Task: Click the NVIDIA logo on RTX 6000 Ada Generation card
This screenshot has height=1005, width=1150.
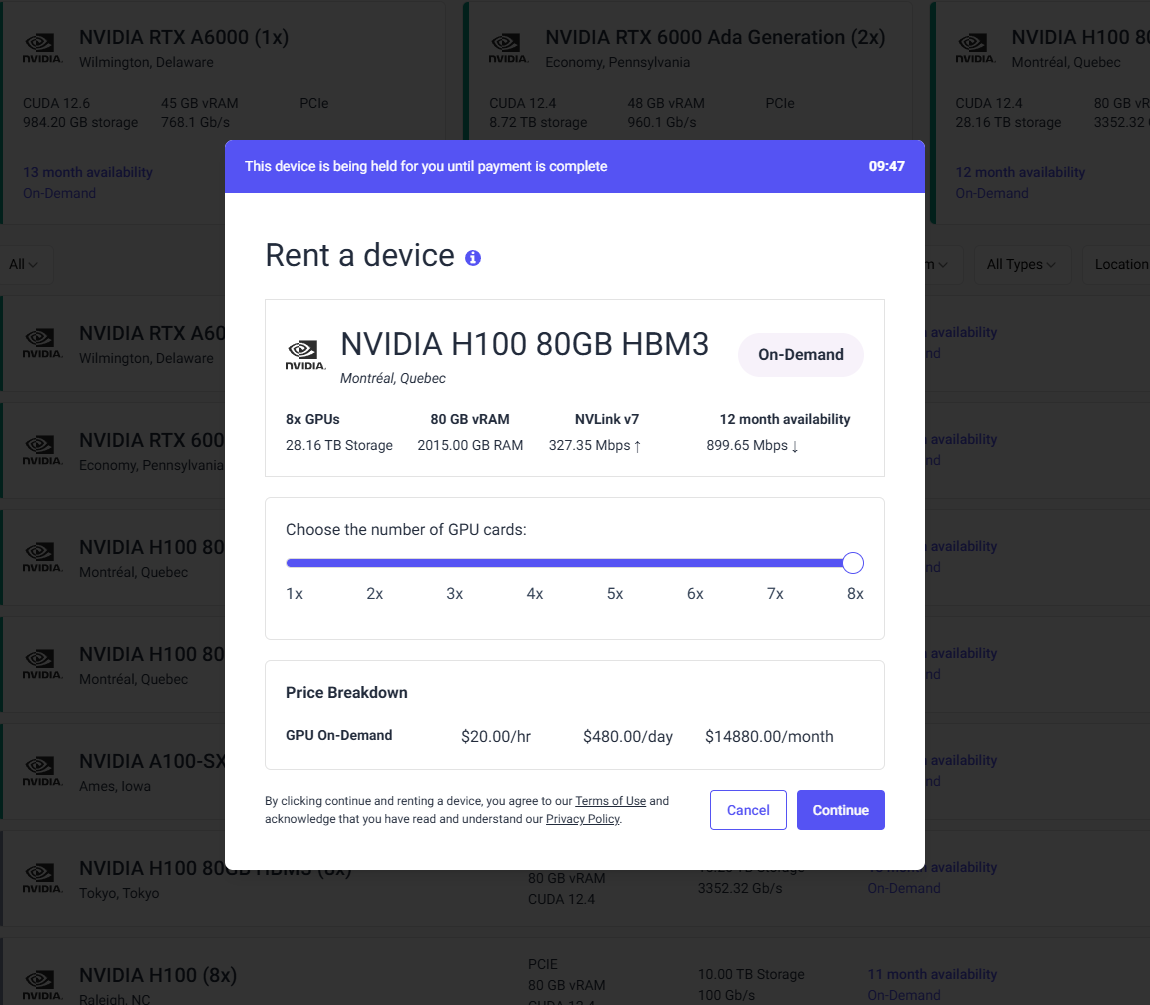Action: click(x=508, y=48)
